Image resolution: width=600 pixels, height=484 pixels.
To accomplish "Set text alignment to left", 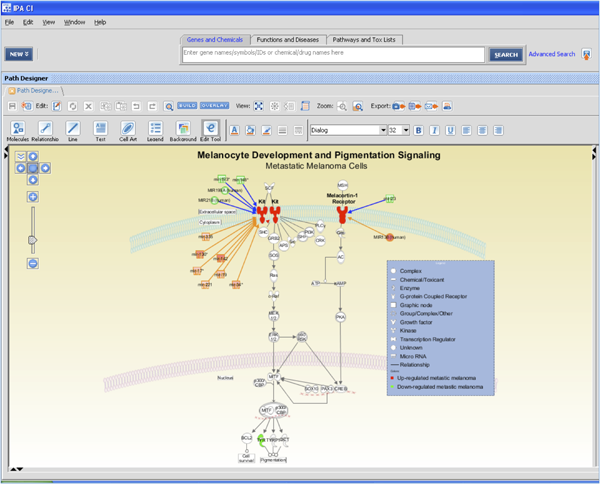I will click(x=466, y=130).
